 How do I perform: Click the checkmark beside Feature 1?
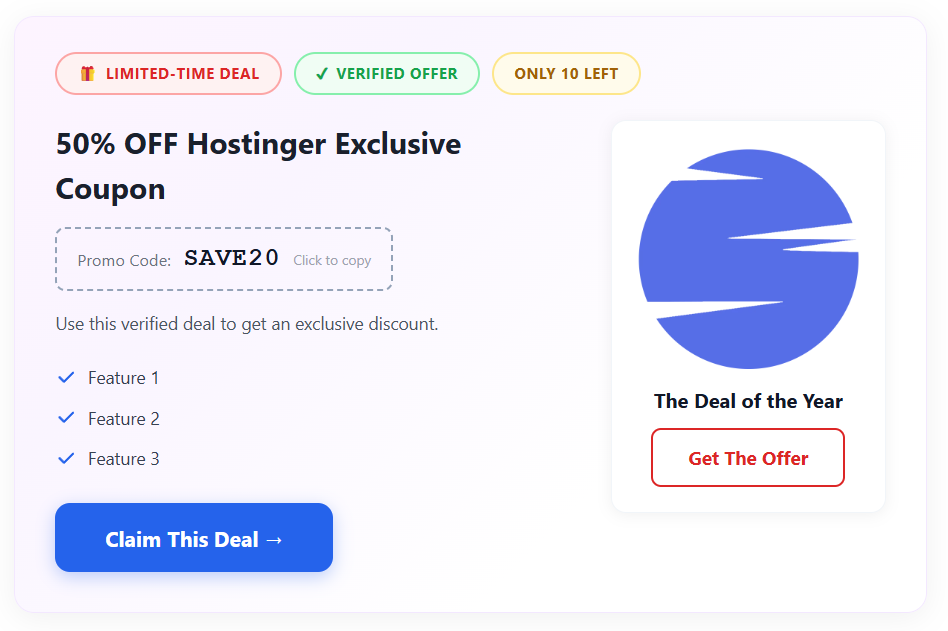pos(65,377)
